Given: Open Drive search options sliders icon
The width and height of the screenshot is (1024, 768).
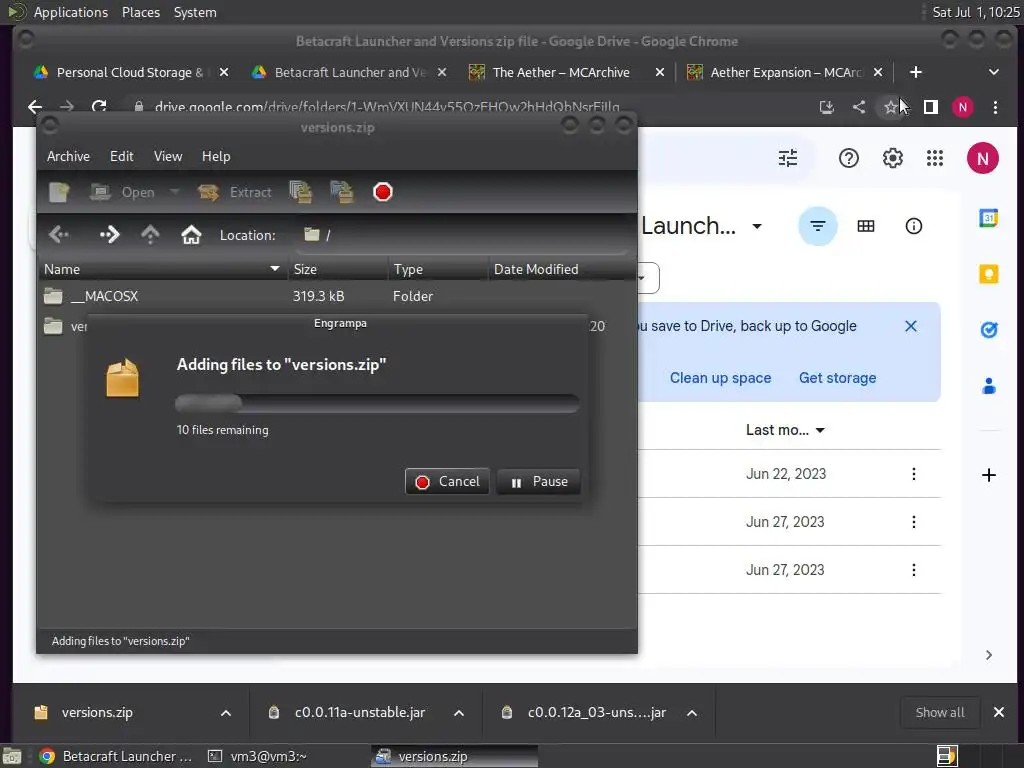Looking at the screenshot, I should 788,158.
